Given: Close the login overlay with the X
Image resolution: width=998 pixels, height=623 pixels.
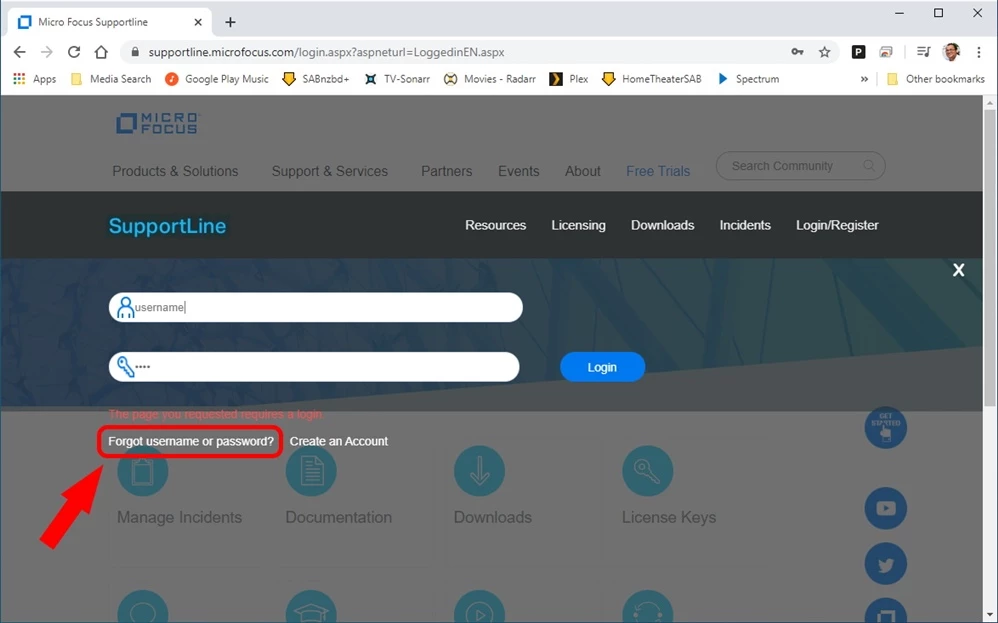Looking at the screenshot, I should (959, 270).
